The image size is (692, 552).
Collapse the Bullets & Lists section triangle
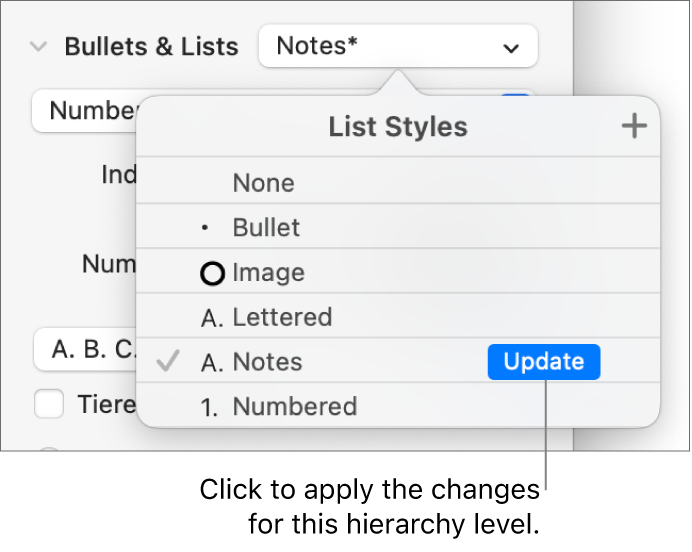point(39,47)
